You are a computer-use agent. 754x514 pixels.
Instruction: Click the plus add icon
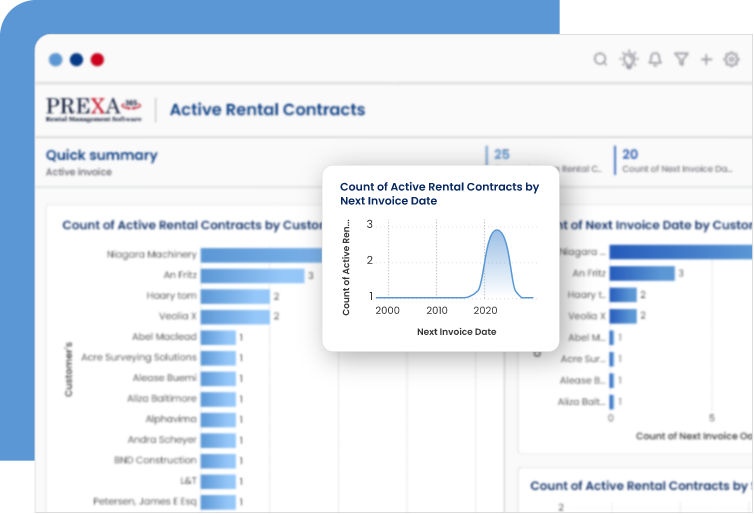point(706,60)
